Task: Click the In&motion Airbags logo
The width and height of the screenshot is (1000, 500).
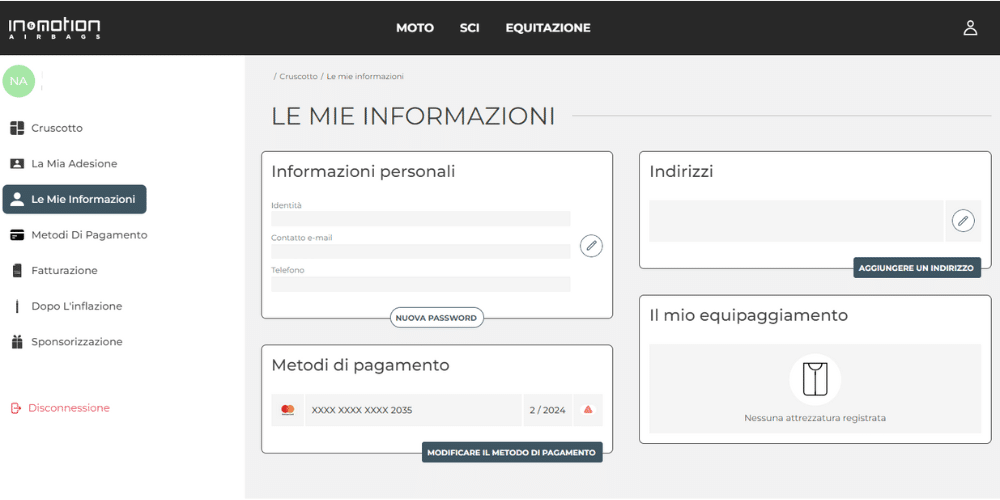Action: pos(54,29)
